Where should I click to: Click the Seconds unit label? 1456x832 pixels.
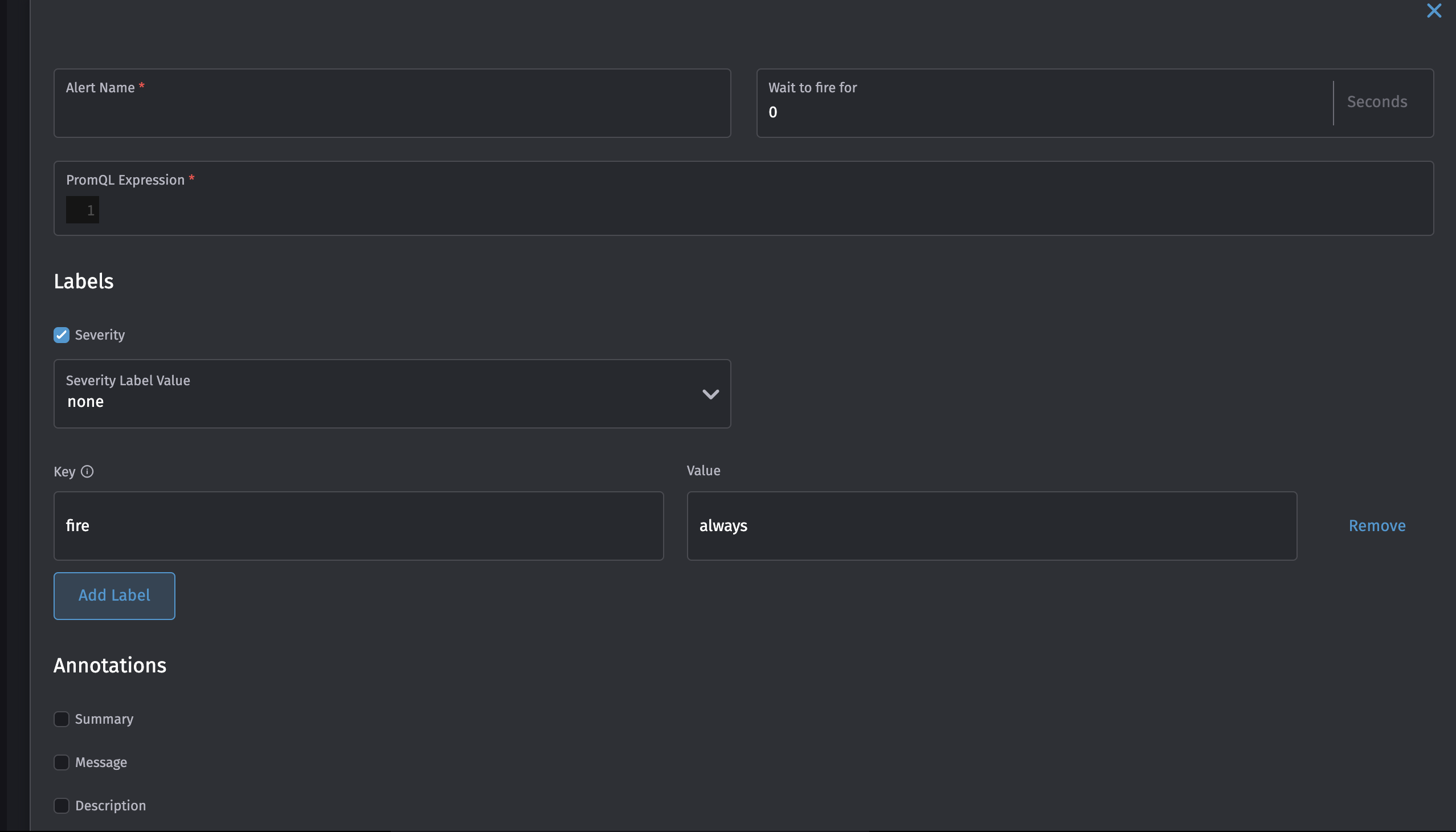(1377, 101)
